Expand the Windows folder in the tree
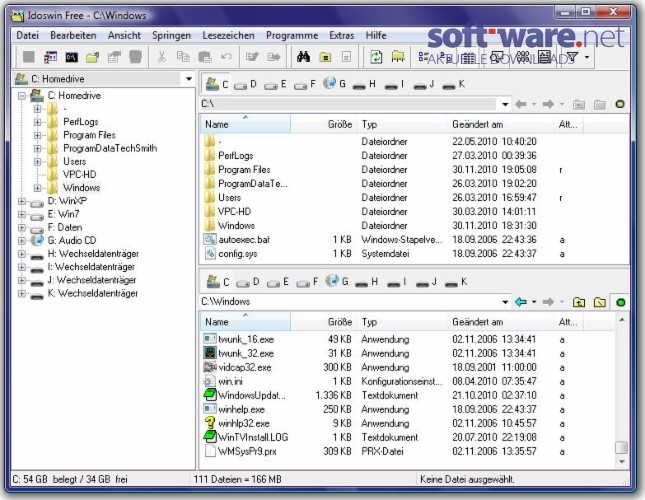The width and height of the screenshot is (645, 500). pos(37,188)
